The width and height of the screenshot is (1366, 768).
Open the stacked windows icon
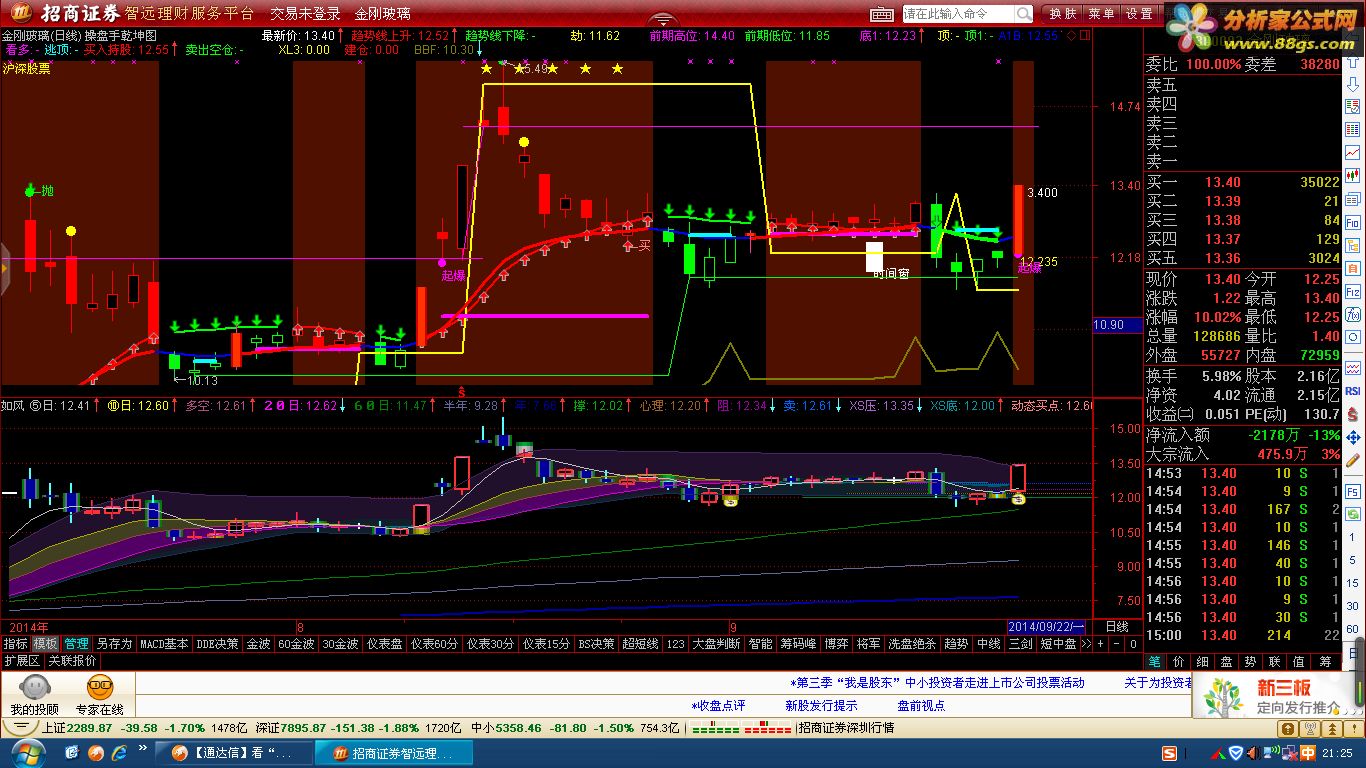pos(1353,198)
